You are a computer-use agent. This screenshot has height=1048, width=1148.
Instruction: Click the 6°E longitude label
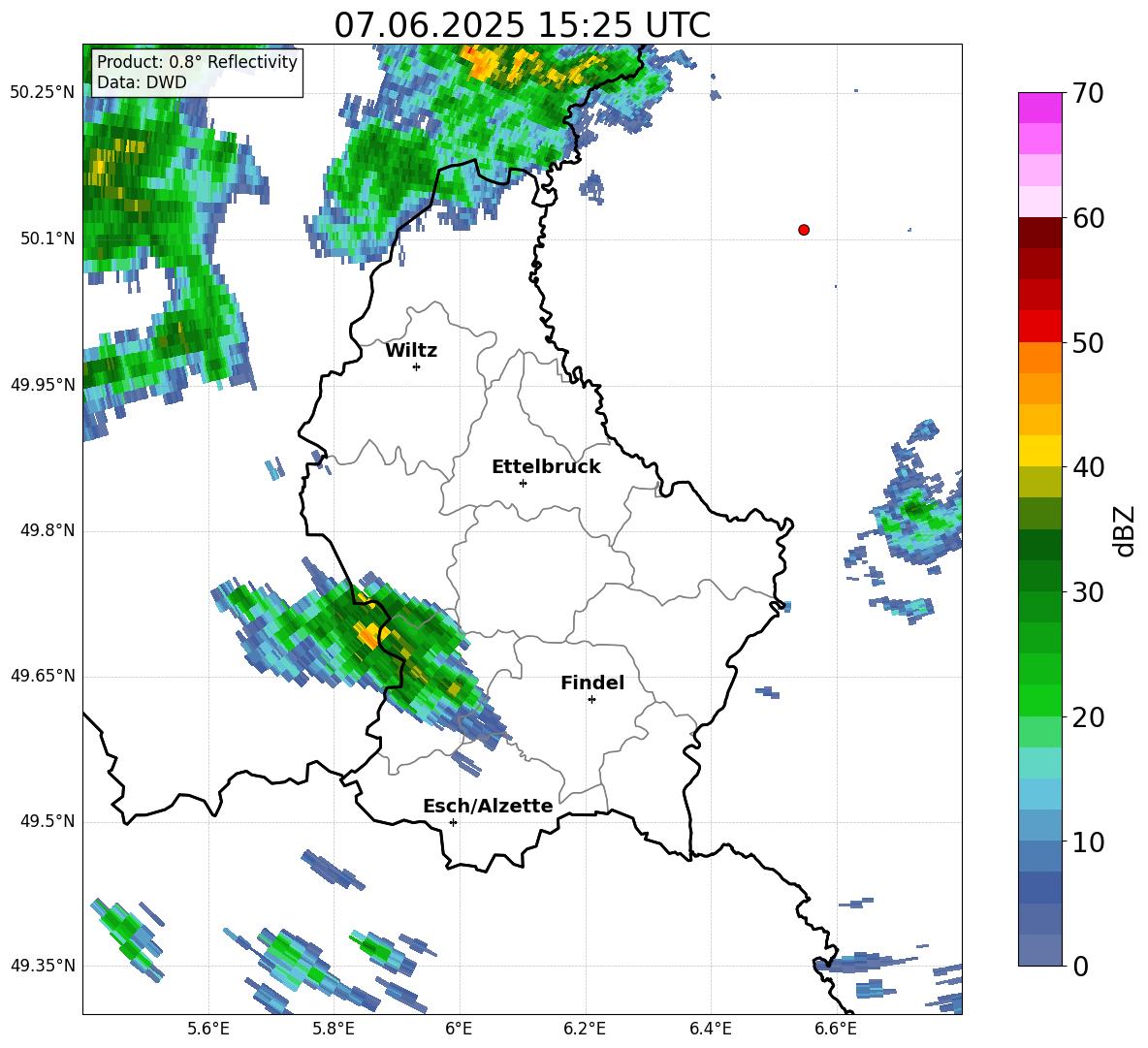459,1029
